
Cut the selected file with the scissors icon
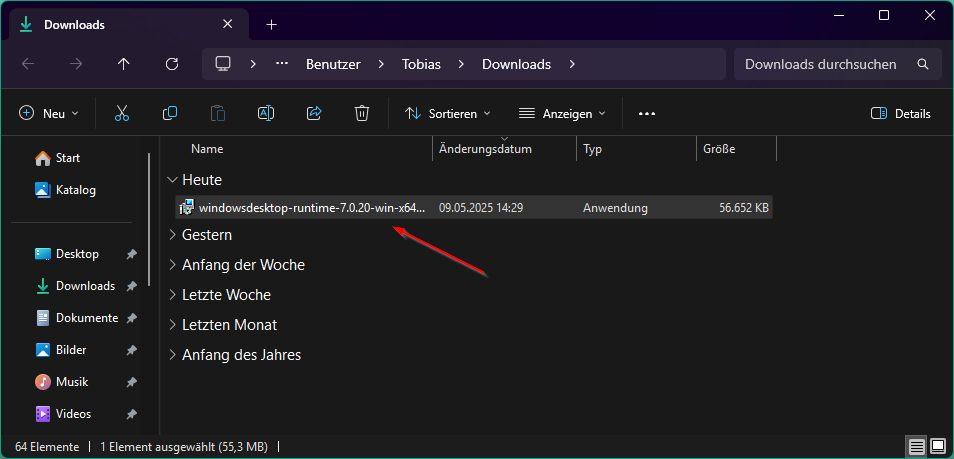point(122,113)
